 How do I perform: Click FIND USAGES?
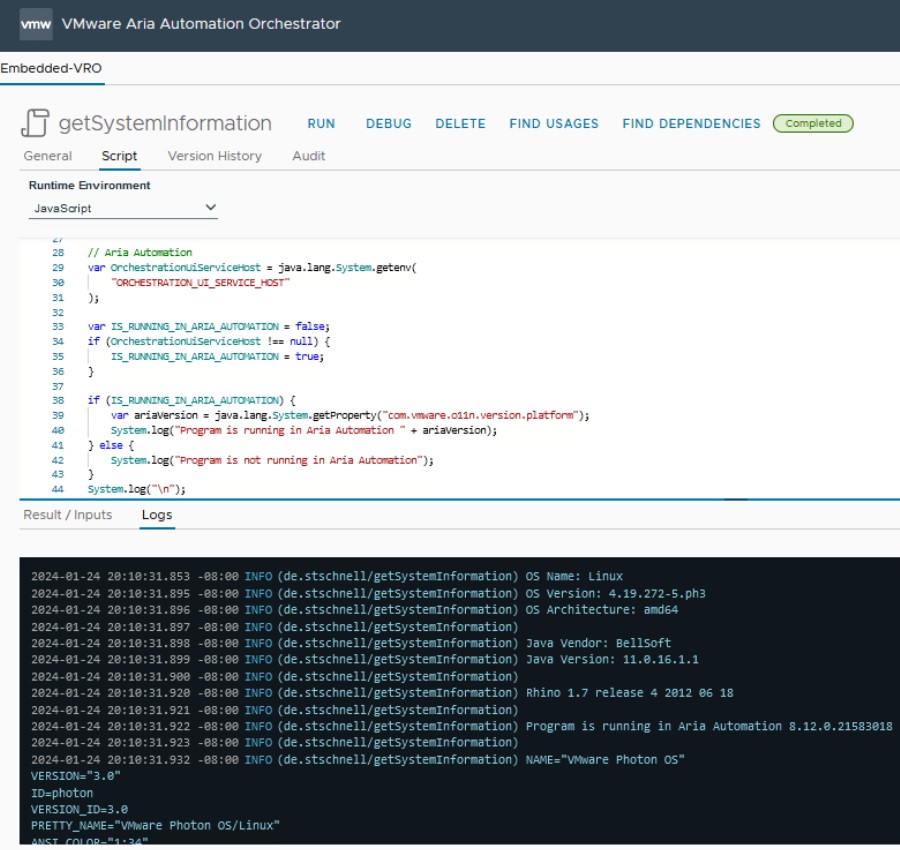554,123
